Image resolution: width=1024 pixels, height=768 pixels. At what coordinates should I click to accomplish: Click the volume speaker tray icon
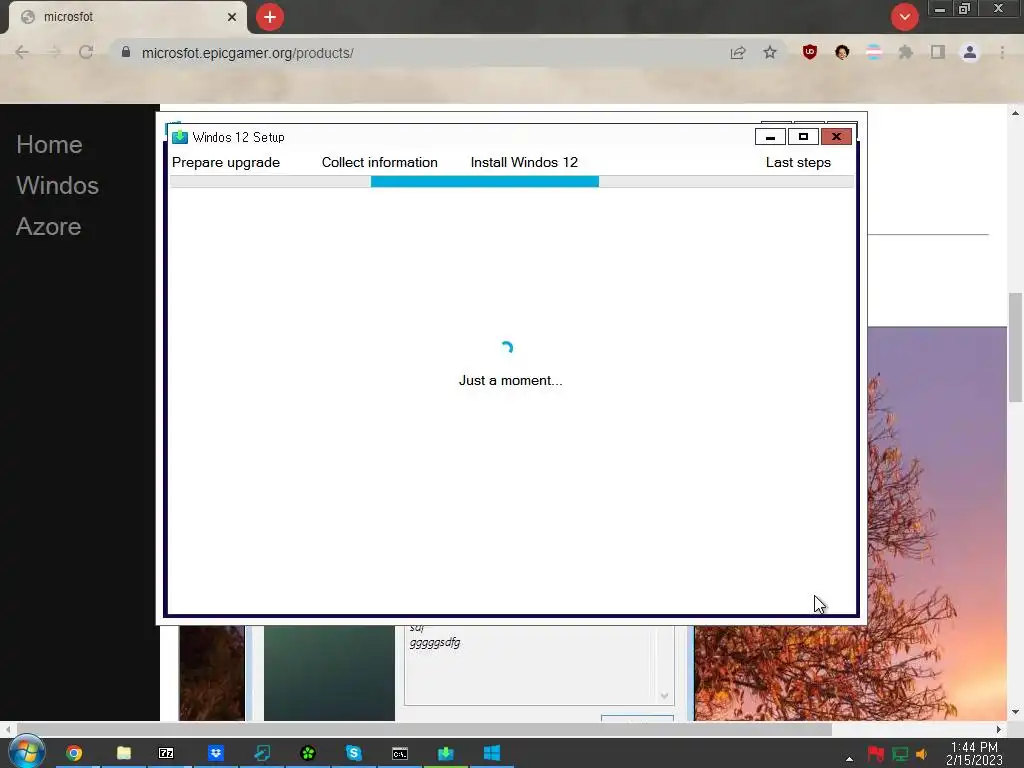coord(921,754)
